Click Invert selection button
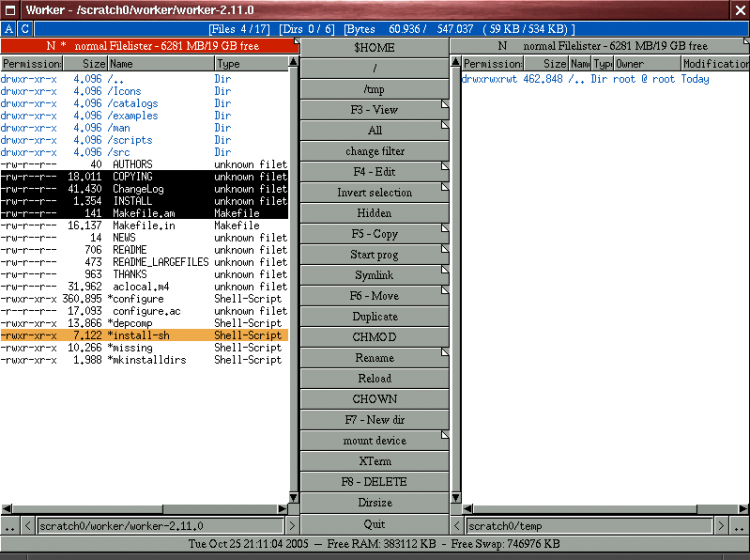Screen dimensions: 750x560 (x=374, y=192)
